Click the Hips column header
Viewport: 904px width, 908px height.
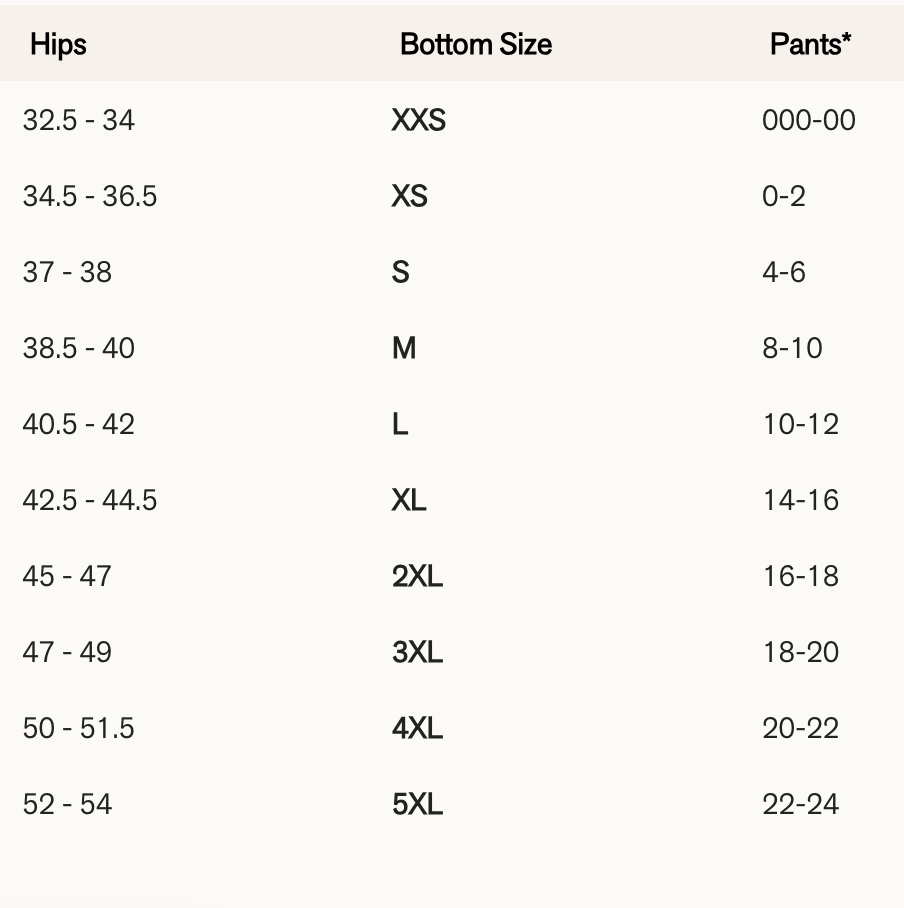[x=58, y=44]
